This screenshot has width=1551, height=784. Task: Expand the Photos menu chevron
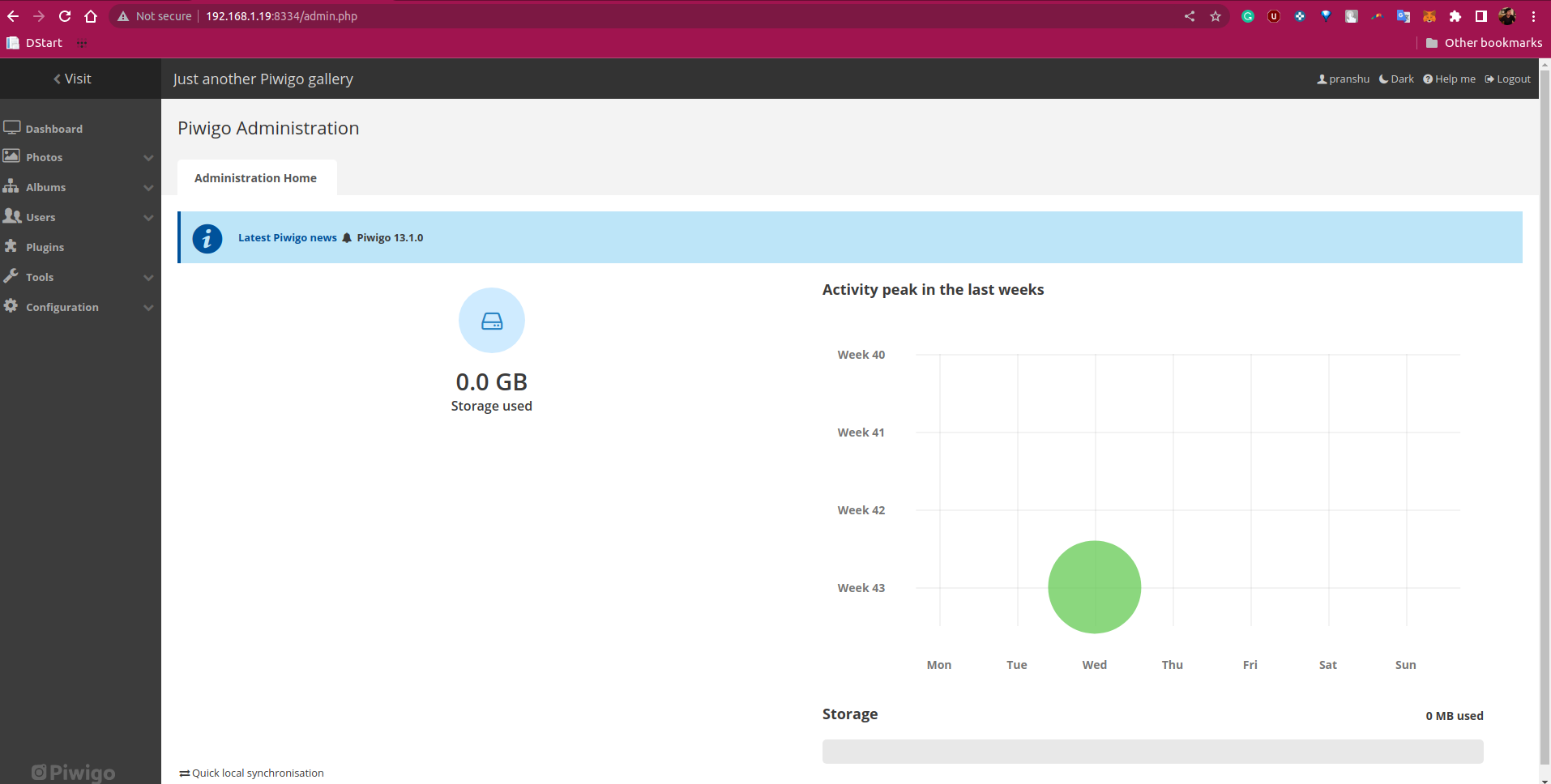148,158
